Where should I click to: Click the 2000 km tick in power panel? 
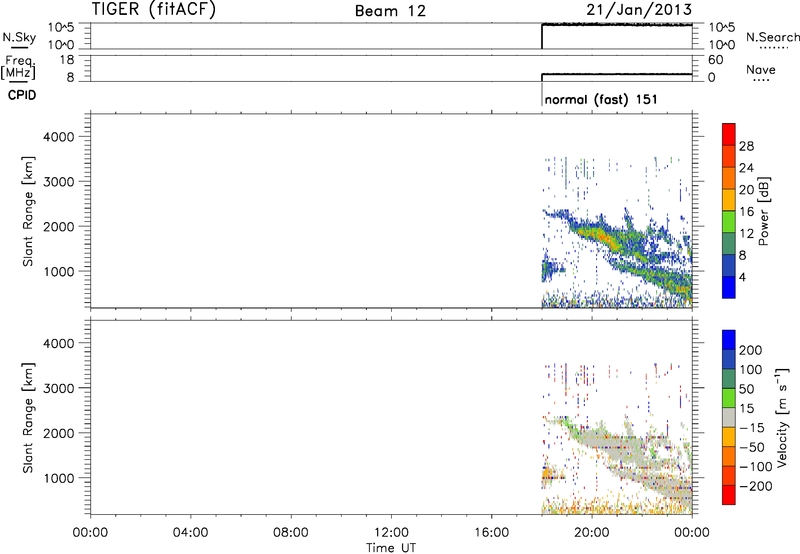click(59, 226)
